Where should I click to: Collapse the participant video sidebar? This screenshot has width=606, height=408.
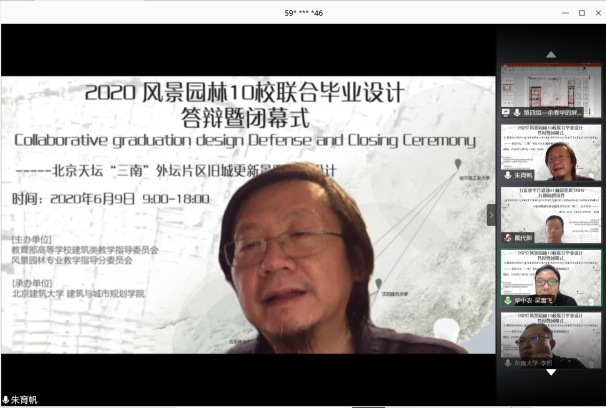[491, 215]
